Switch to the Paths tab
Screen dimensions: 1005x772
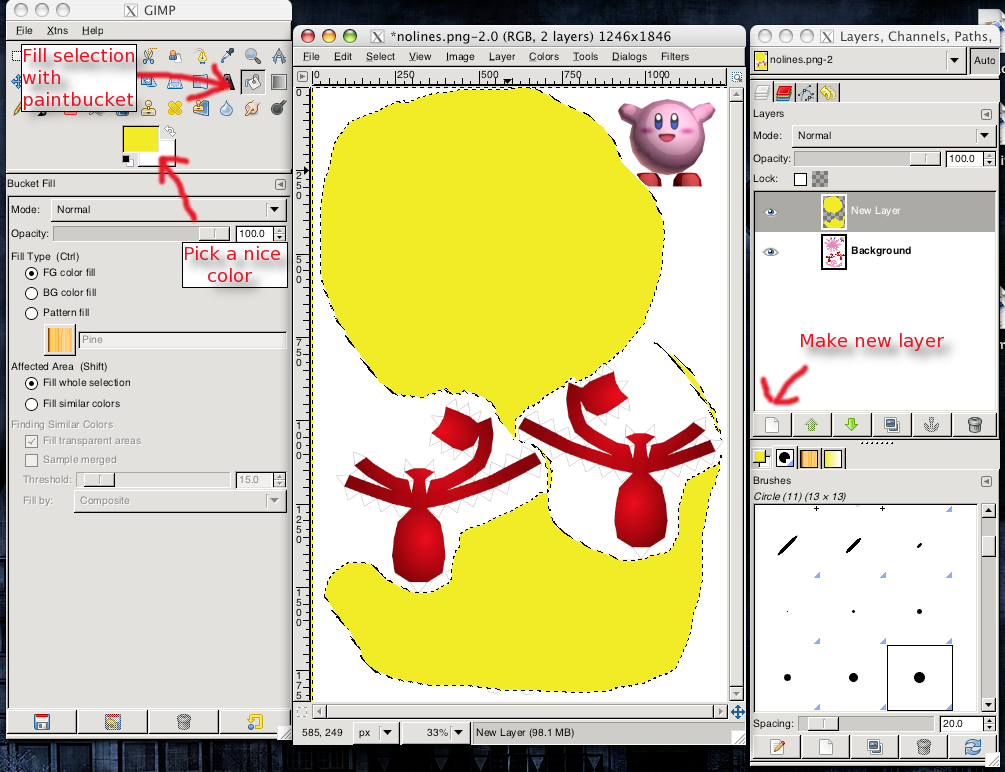(x=806, y=93)
